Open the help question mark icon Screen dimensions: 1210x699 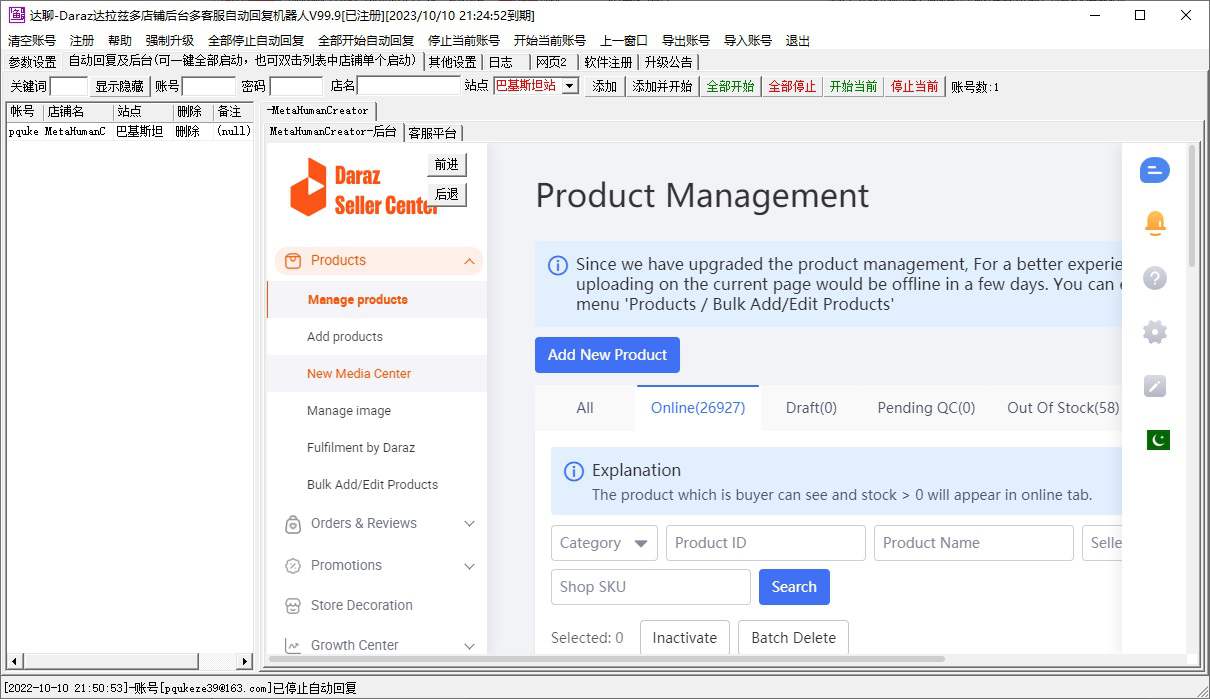click(x=1154, y=278)
